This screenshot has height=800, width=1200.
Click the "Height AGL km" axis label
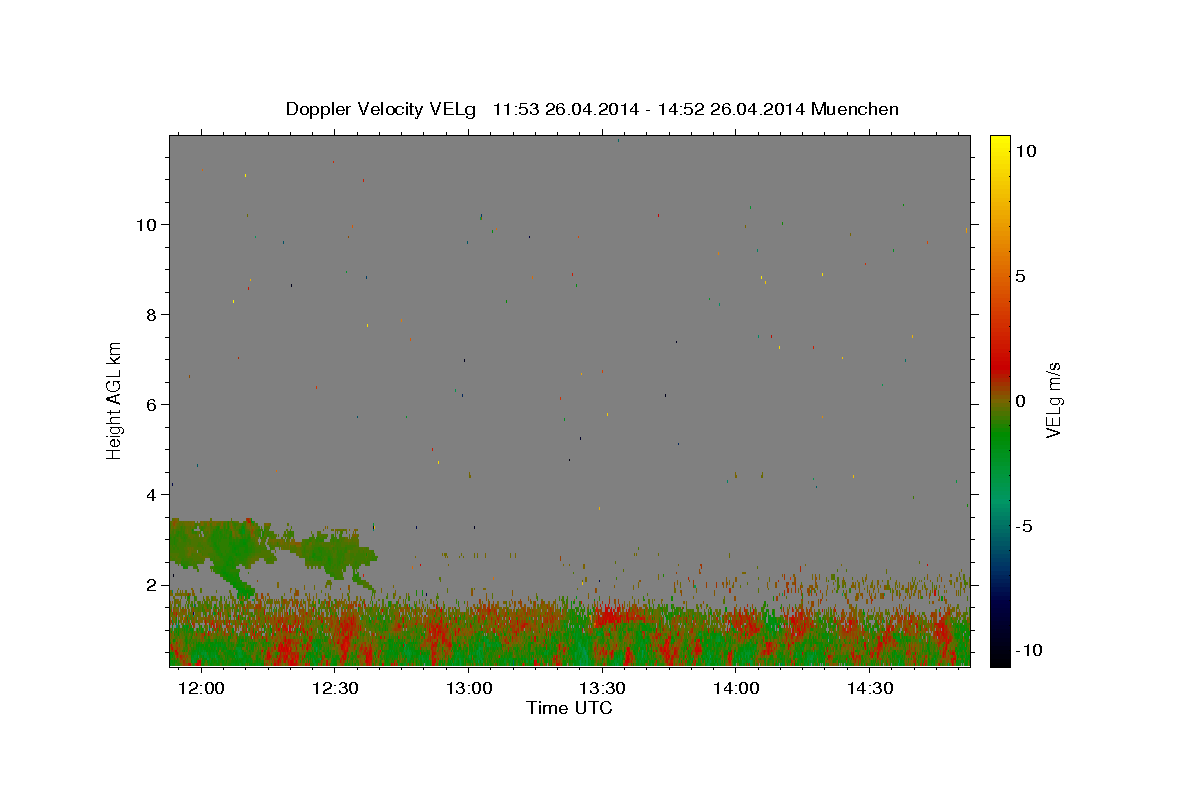115,400
